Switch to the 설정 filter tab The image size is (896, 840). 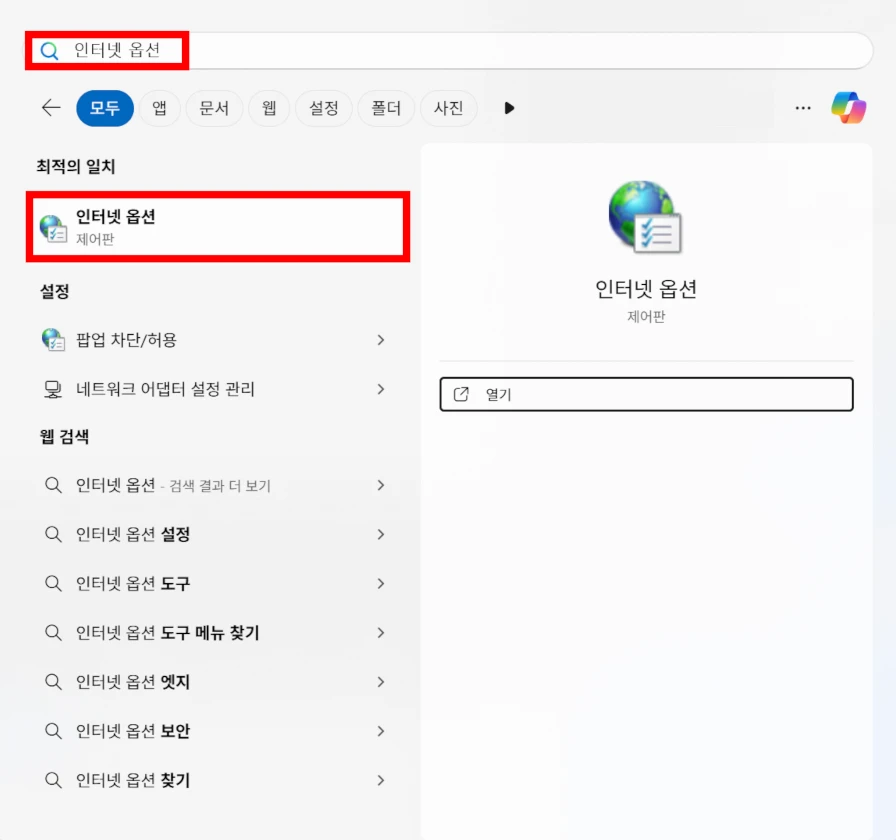pos(323,108)
